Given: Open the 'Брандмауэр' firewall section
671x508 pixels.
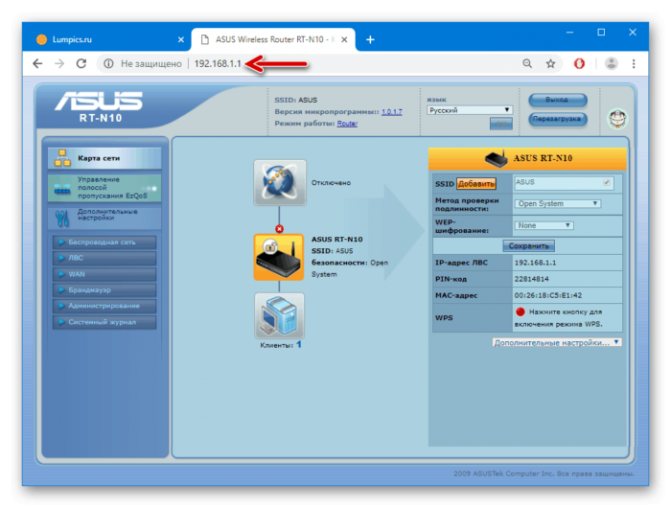Looking at the screenshot, I should pos(104,290).
